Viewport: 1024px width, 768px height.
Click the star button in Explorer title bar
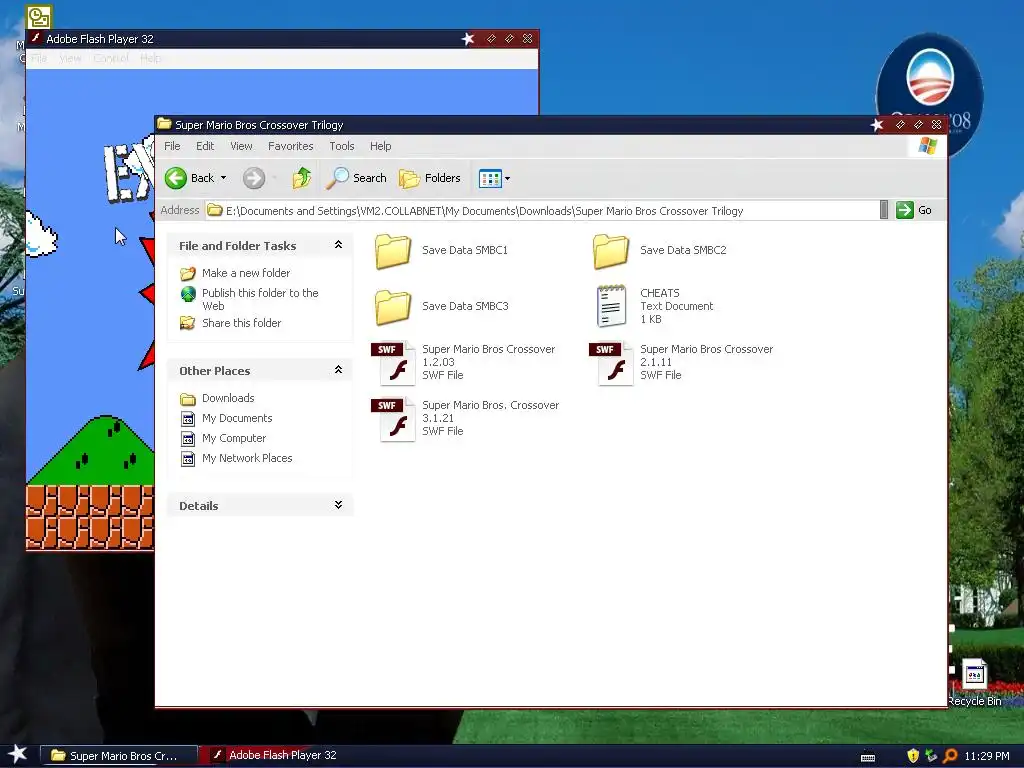click(x=877, y=125)
